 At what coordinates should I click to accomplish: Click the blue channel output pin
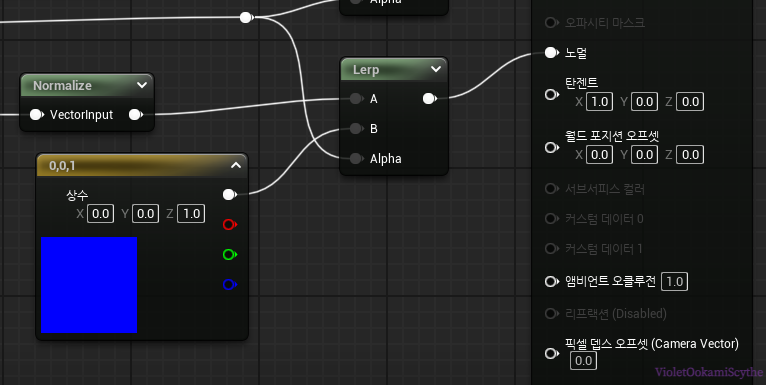(x=230, y=284)
